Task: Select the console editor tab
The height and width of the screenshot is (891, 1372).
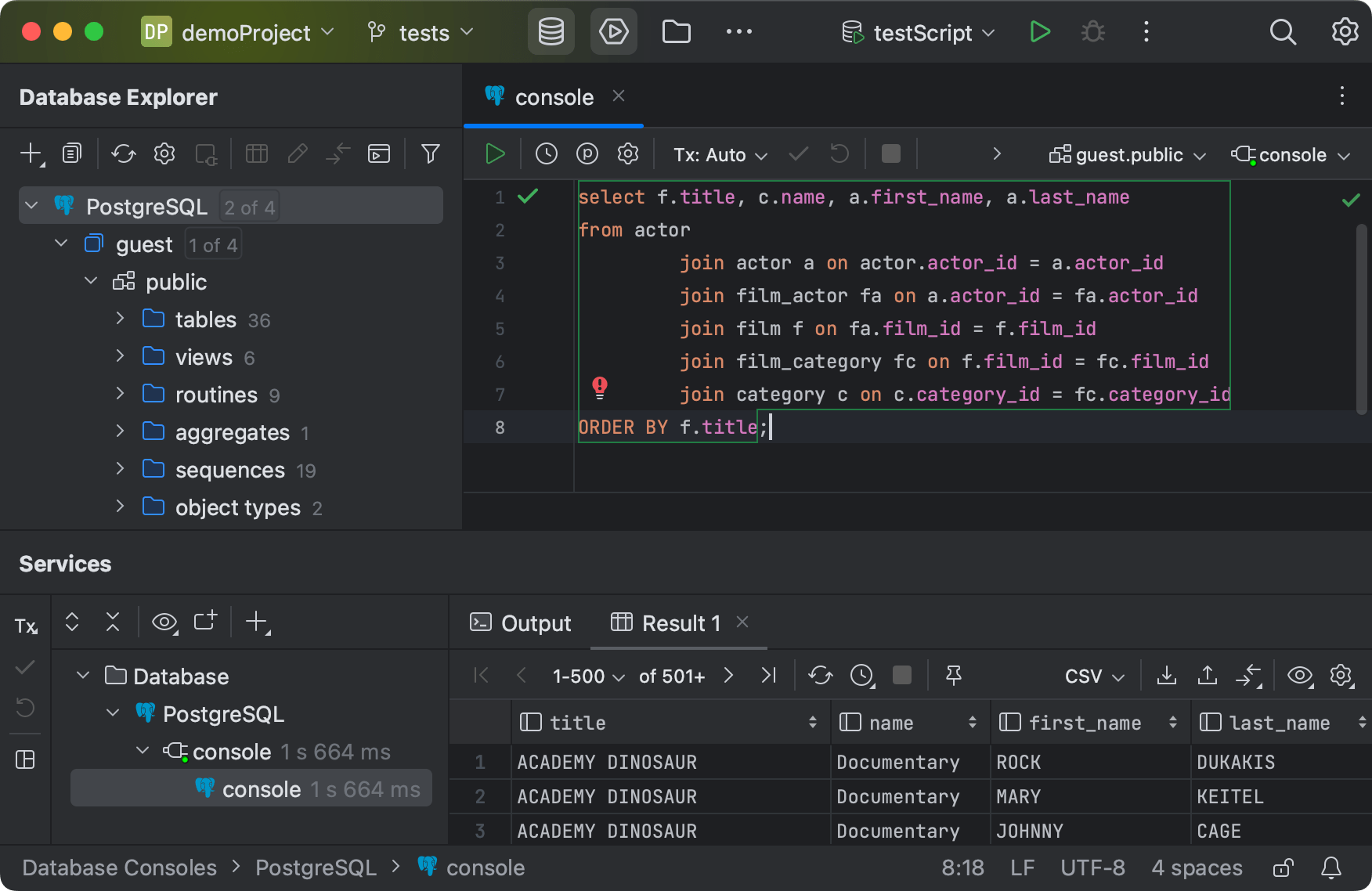Action: click(x=554, y=96)
